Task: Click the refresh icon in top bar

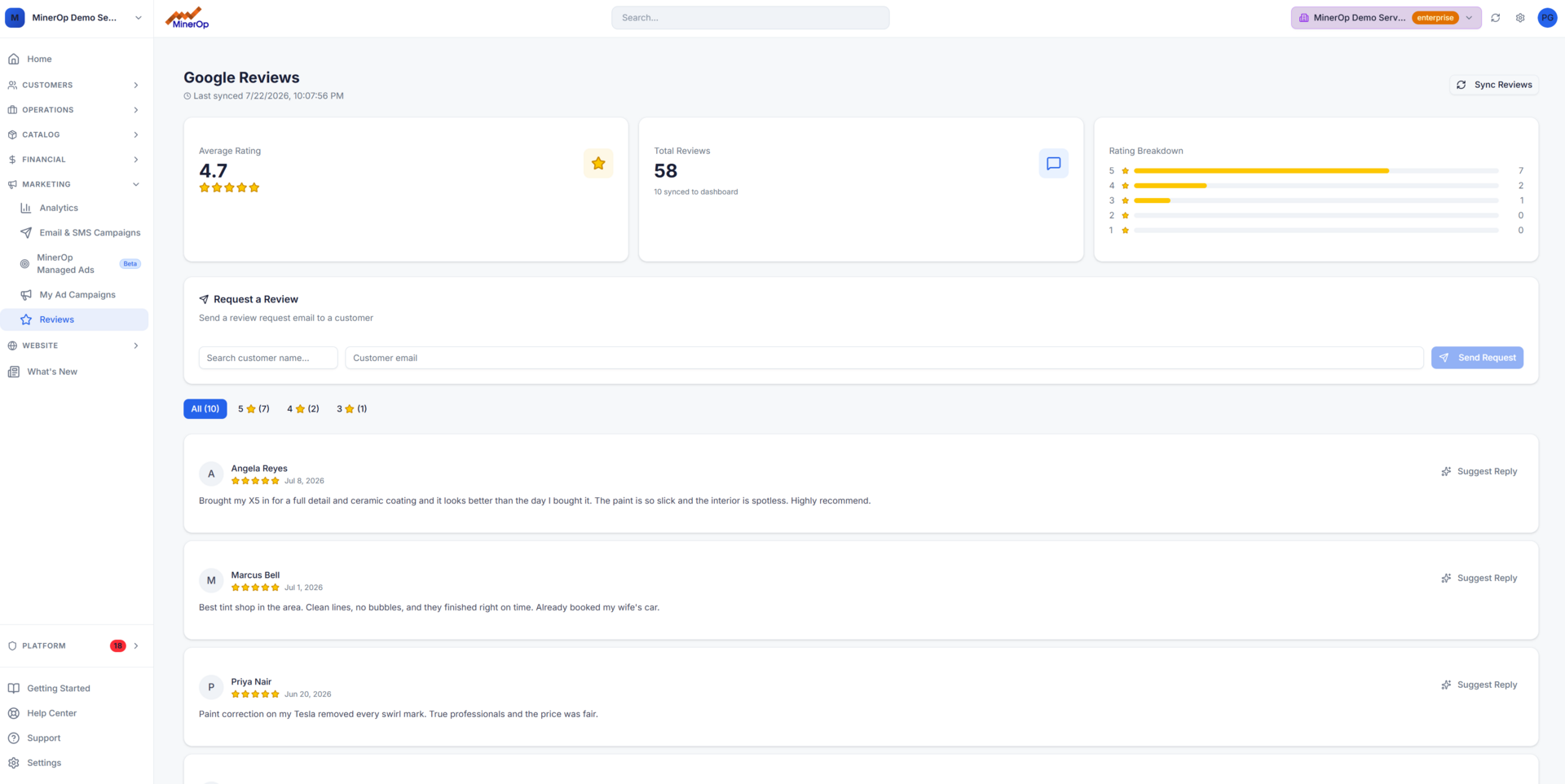Action: tap(1495, 18)
